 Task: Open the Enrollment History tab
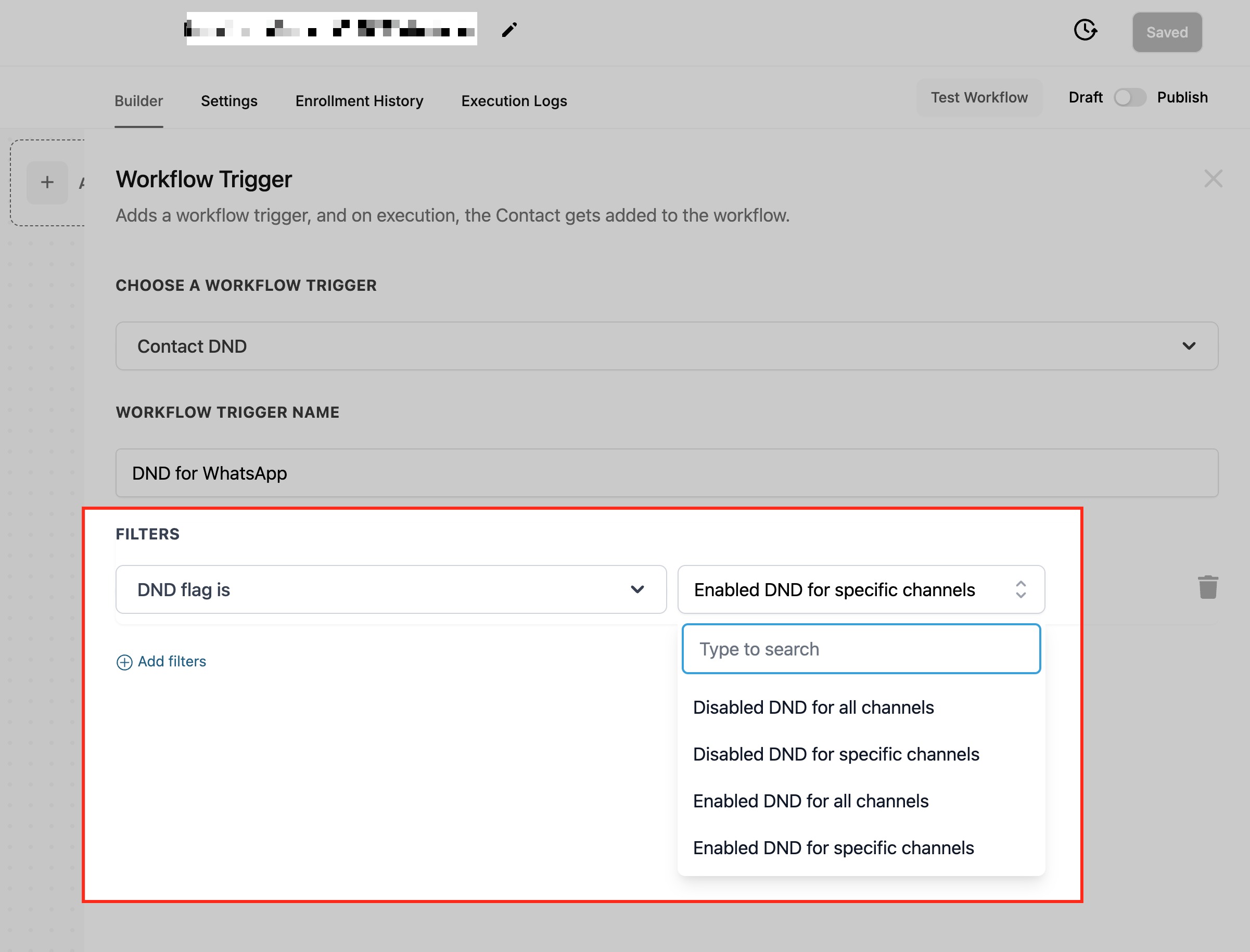[359, 101]
